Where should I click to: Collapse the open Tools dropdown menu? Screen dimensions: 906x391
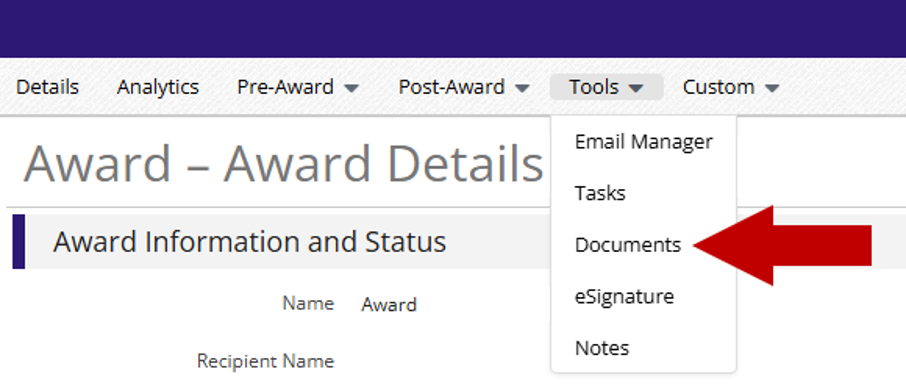607,87
